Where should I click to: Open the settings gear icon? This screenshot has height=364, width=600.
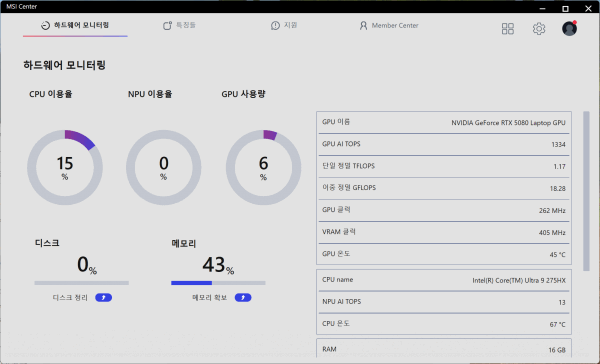point(539,28)
